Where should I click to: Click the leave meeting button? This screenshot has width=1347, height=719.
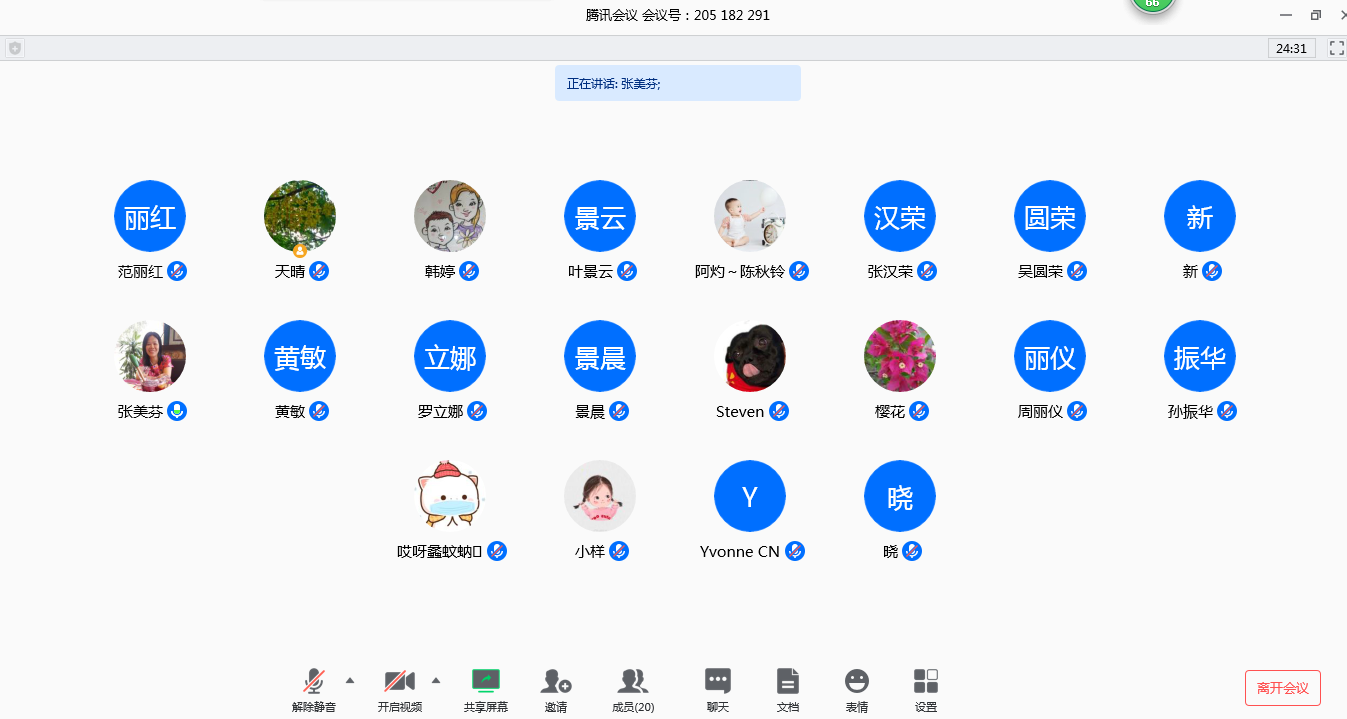pos(1282,688)
